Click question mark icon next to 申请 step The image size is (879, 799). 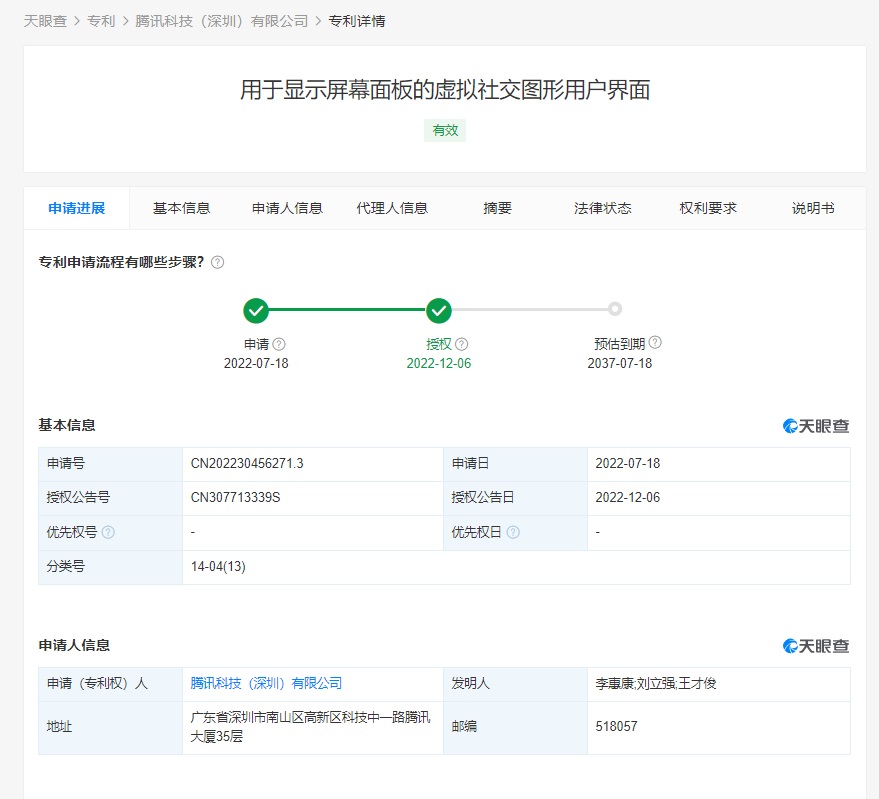pos(279,344)
